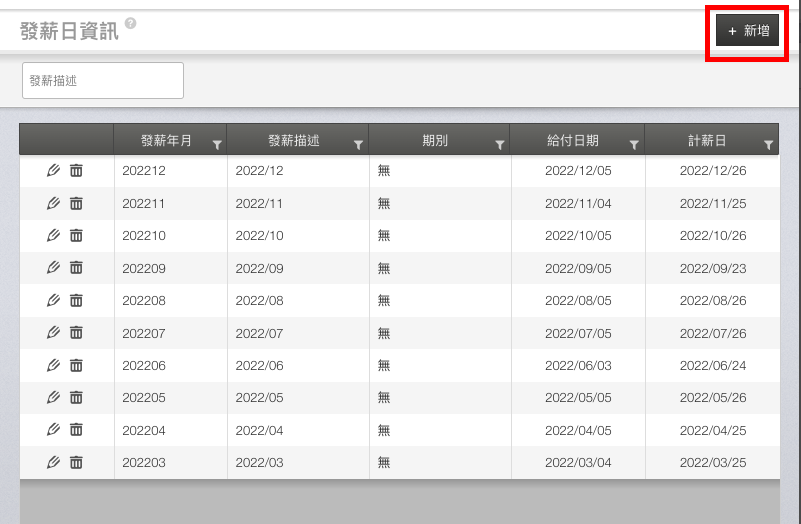This screenshot has height=524, width=801.
Task: Click payroll date 2022/09/23
Action: pyautogui.click(x=713, y=268)
